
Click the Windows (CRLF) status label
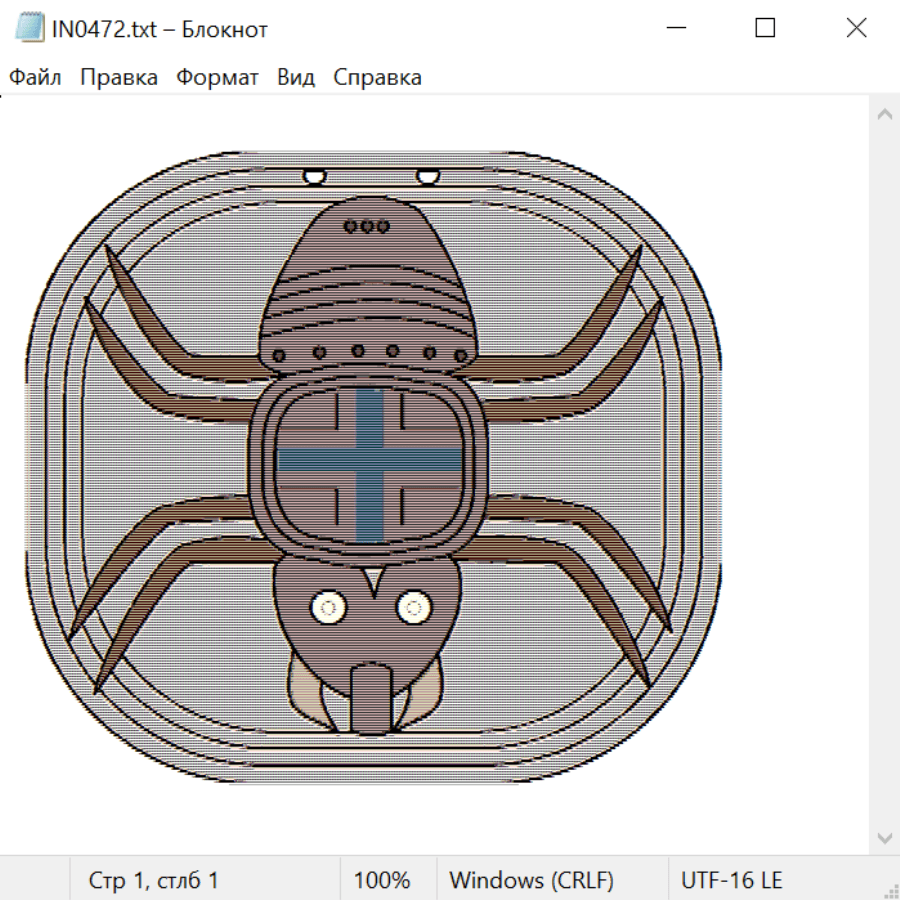coord(531,881)
